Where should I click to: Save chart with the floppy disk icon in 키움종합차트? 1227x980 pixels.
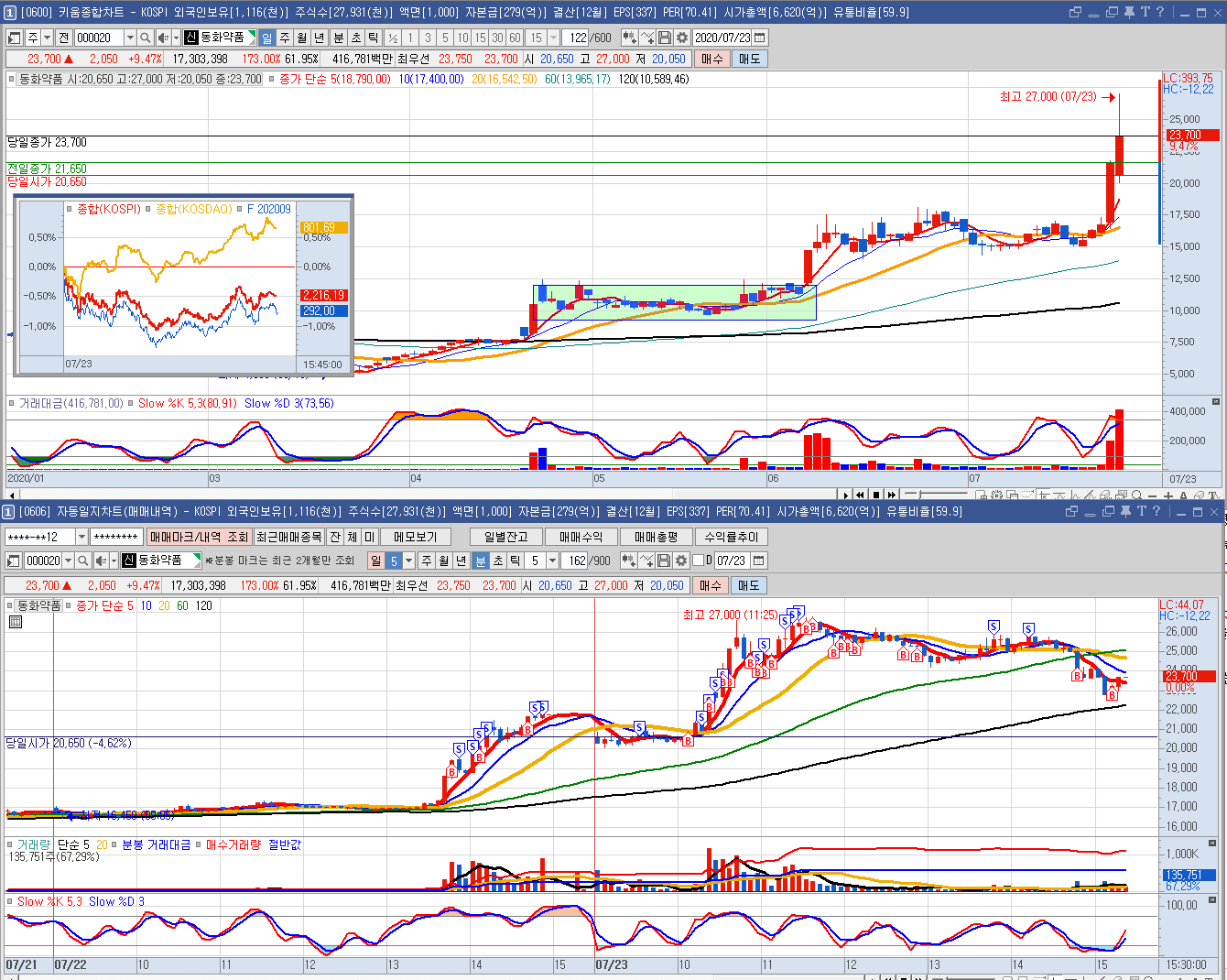[665, 38]
